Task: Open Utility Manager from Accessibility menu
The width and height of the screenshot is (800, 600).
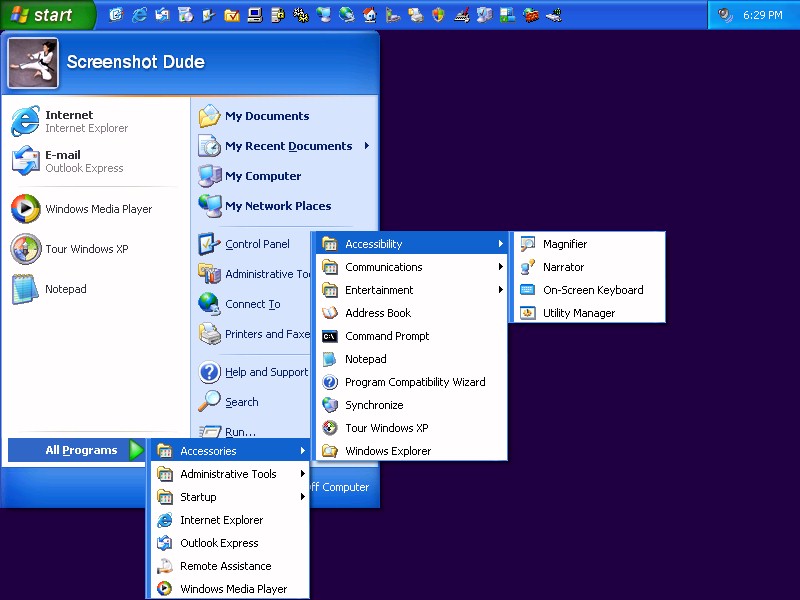Action: click(x=578, y=313)
